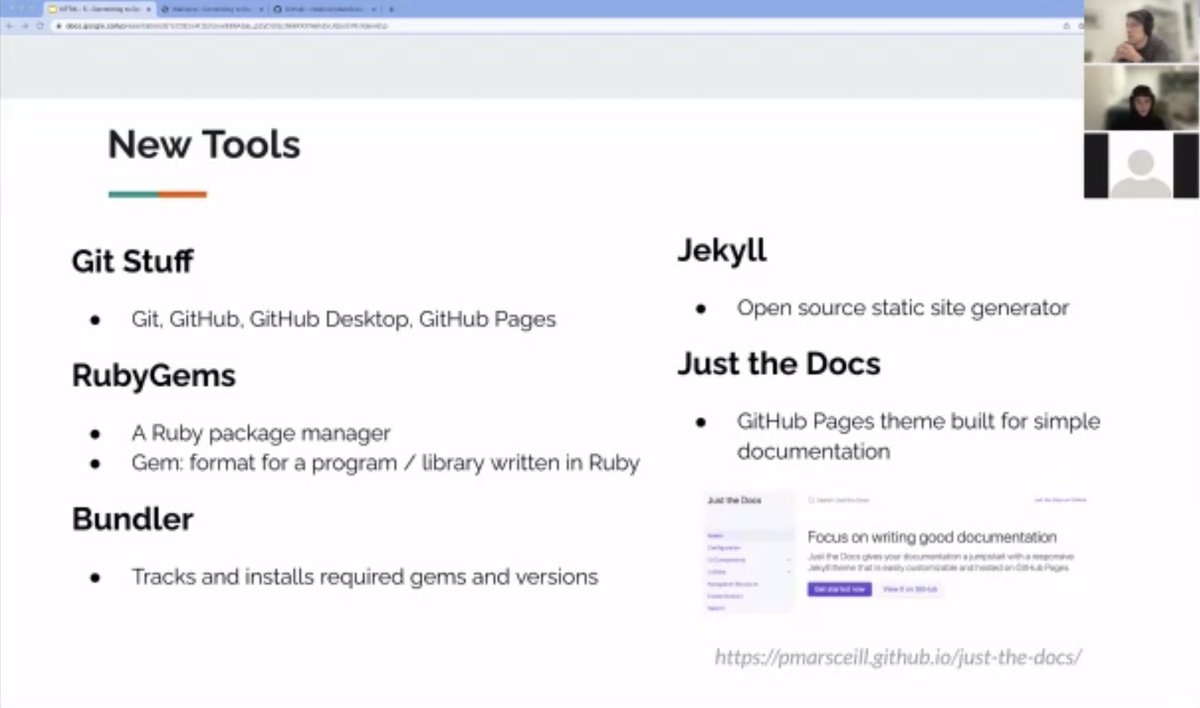
Task: Click the New Tools slide title
Action: 204,145
